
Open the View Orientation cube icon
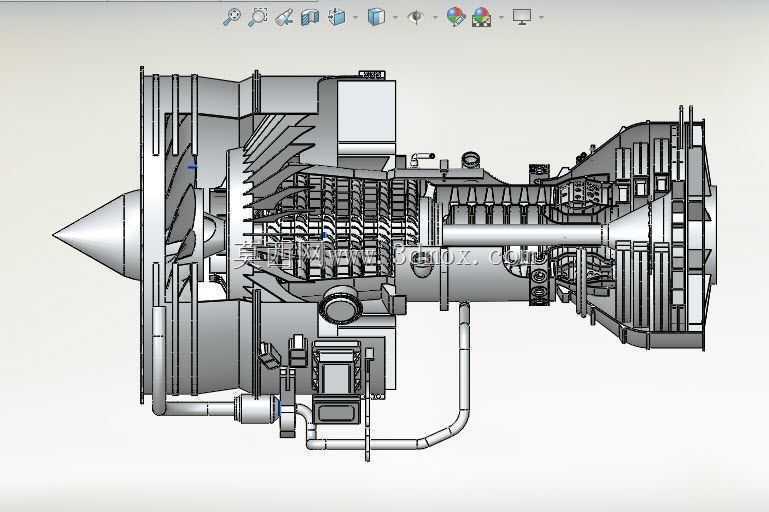tap(337, 17)
